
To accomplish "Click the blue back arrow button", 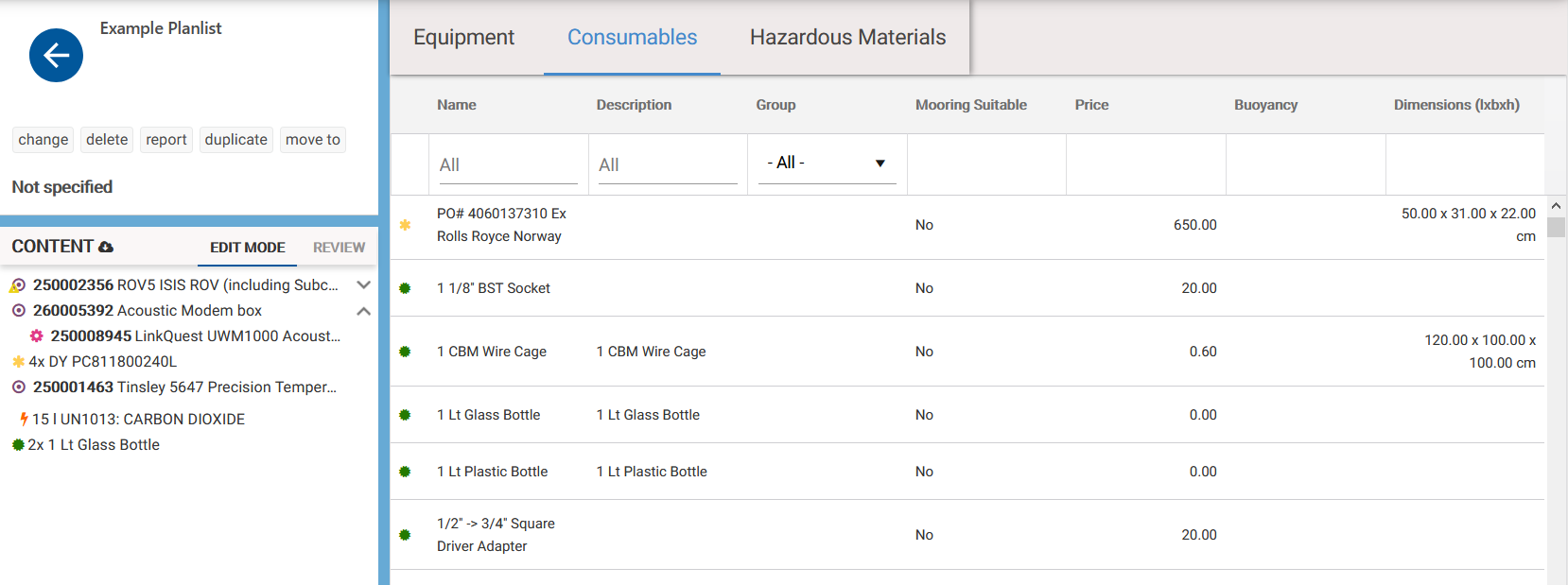I will pos(56,56).
